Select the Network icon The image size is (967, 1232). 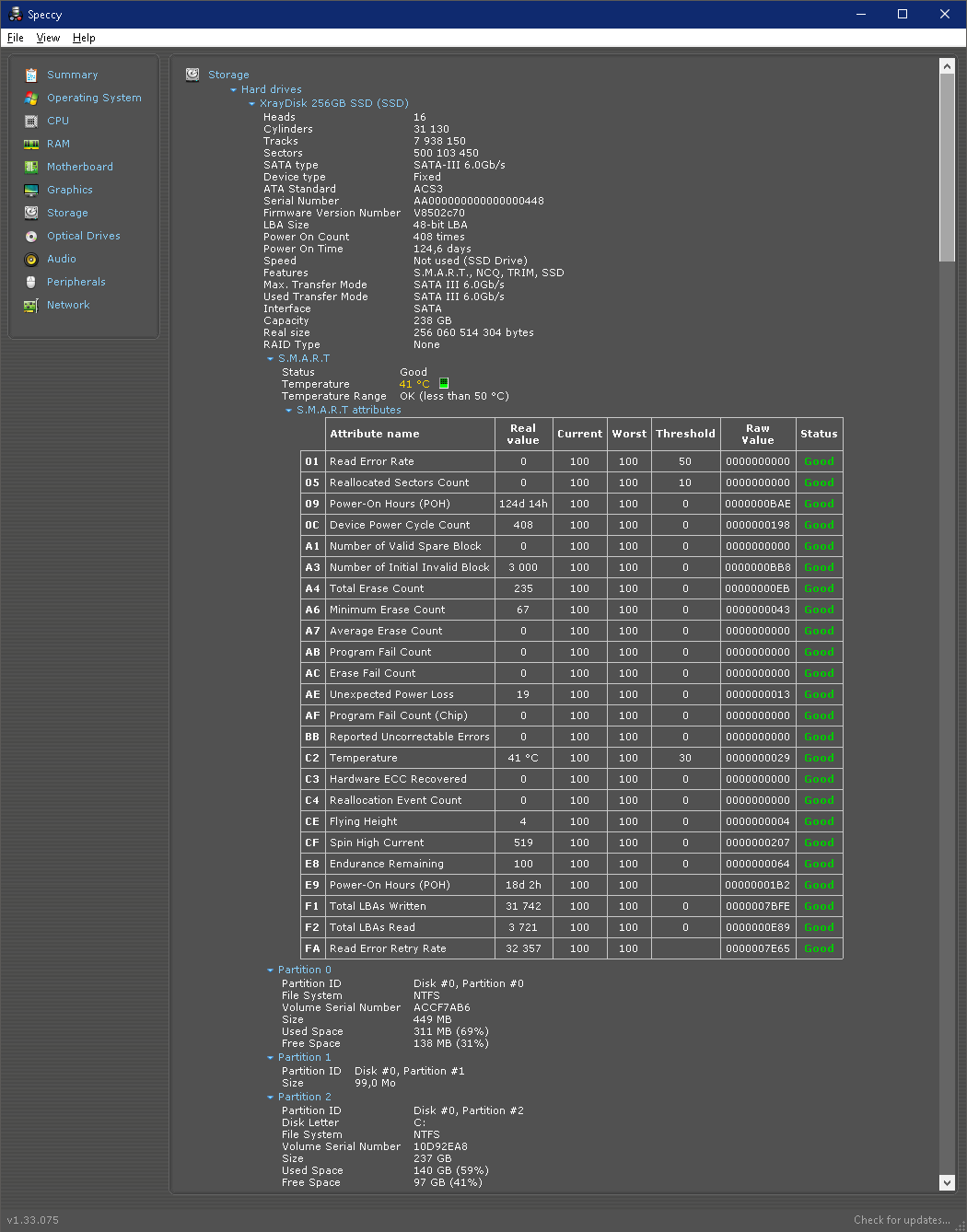coord(30,305)
